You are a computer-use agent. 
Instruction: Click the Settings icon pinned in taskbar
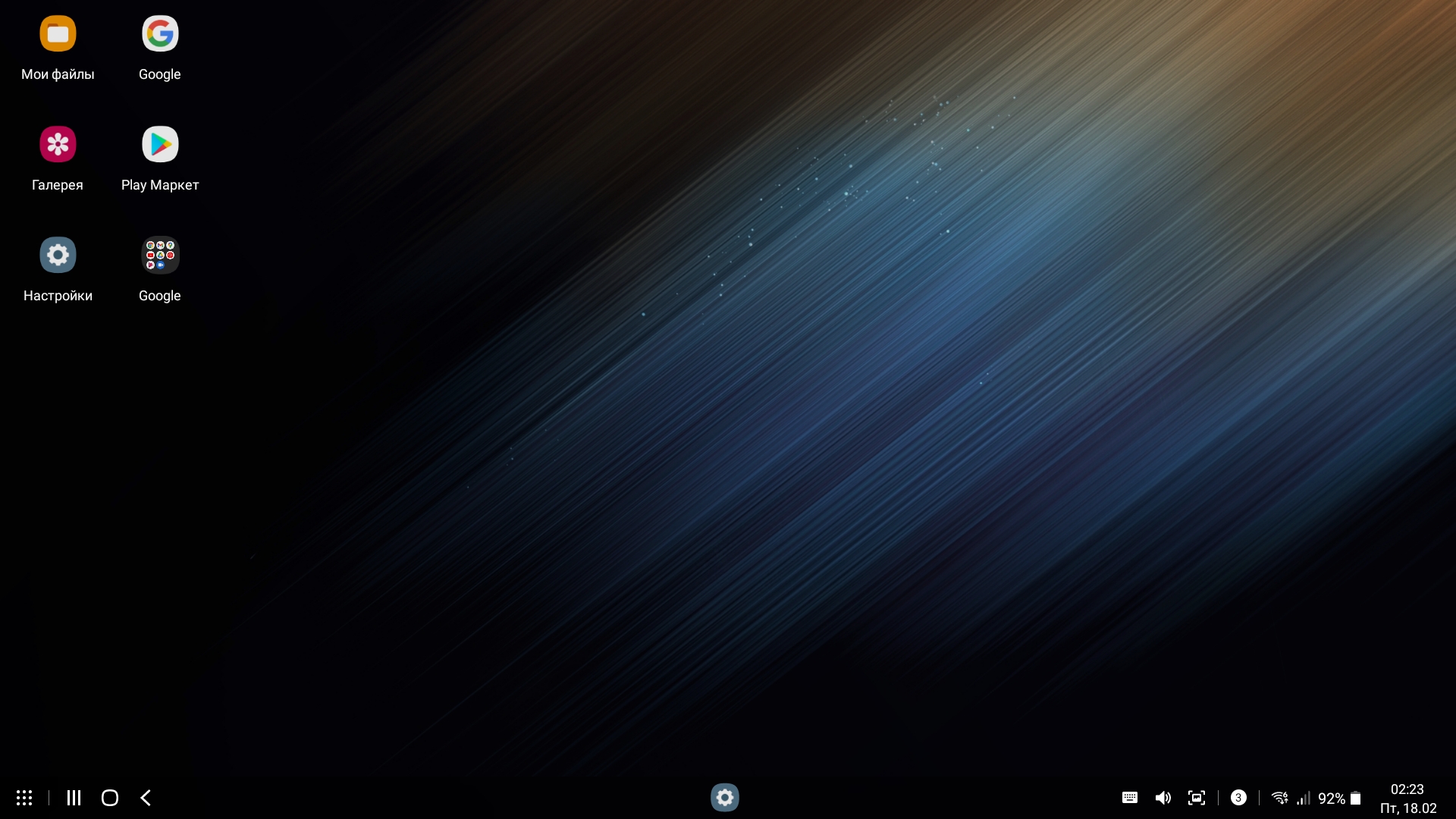click(x=724, y=798)
